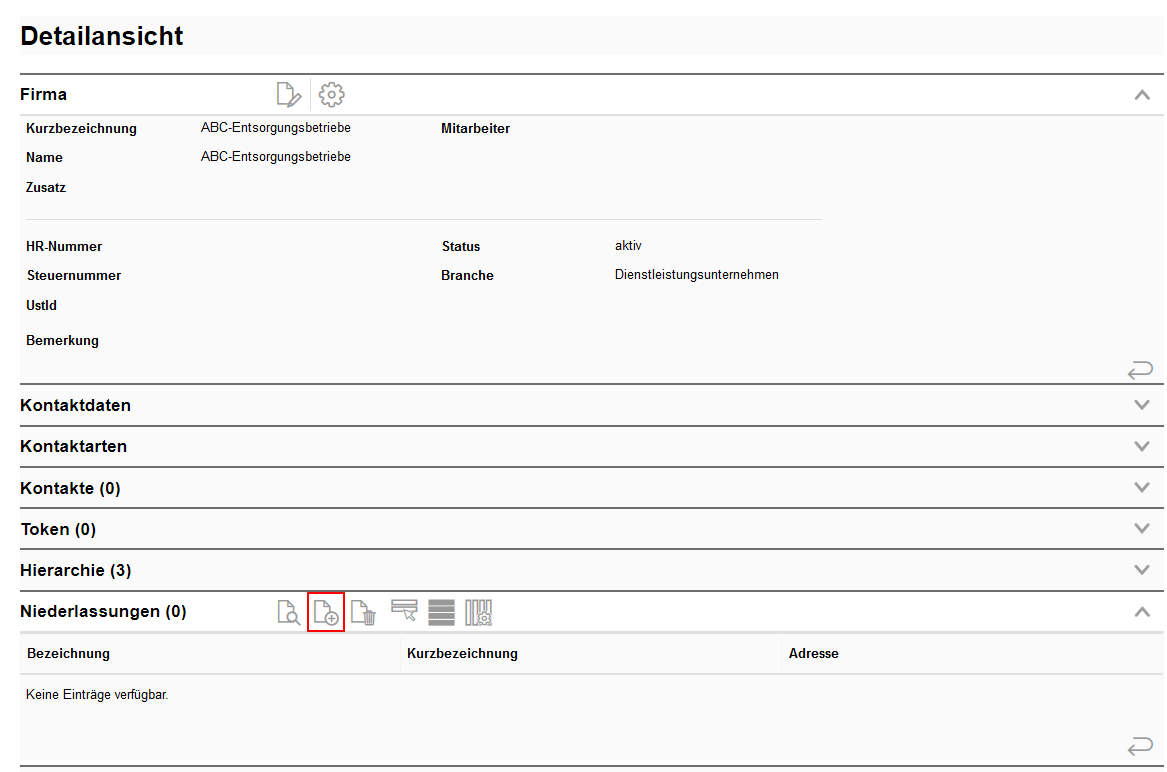Click the Kurzbezeichnung column header in table

tap(462, 653)
